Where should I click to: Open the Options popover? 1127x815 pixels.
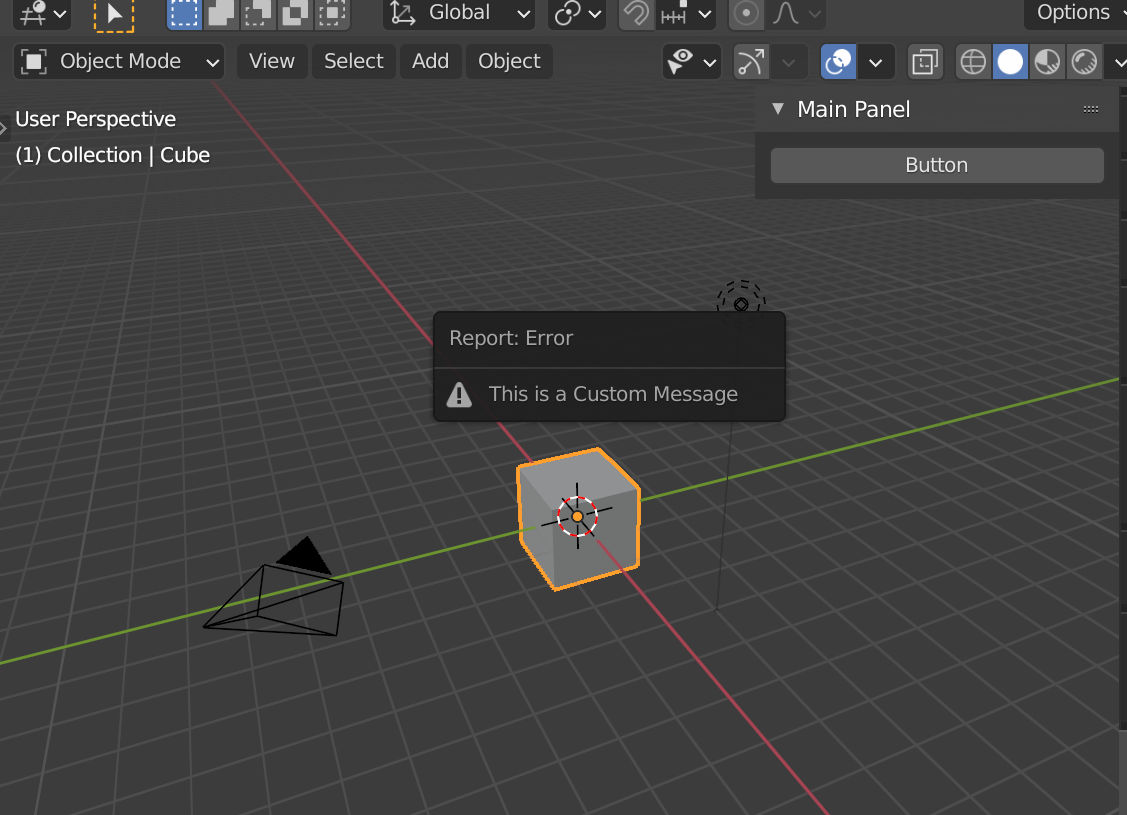[1074, 13]
